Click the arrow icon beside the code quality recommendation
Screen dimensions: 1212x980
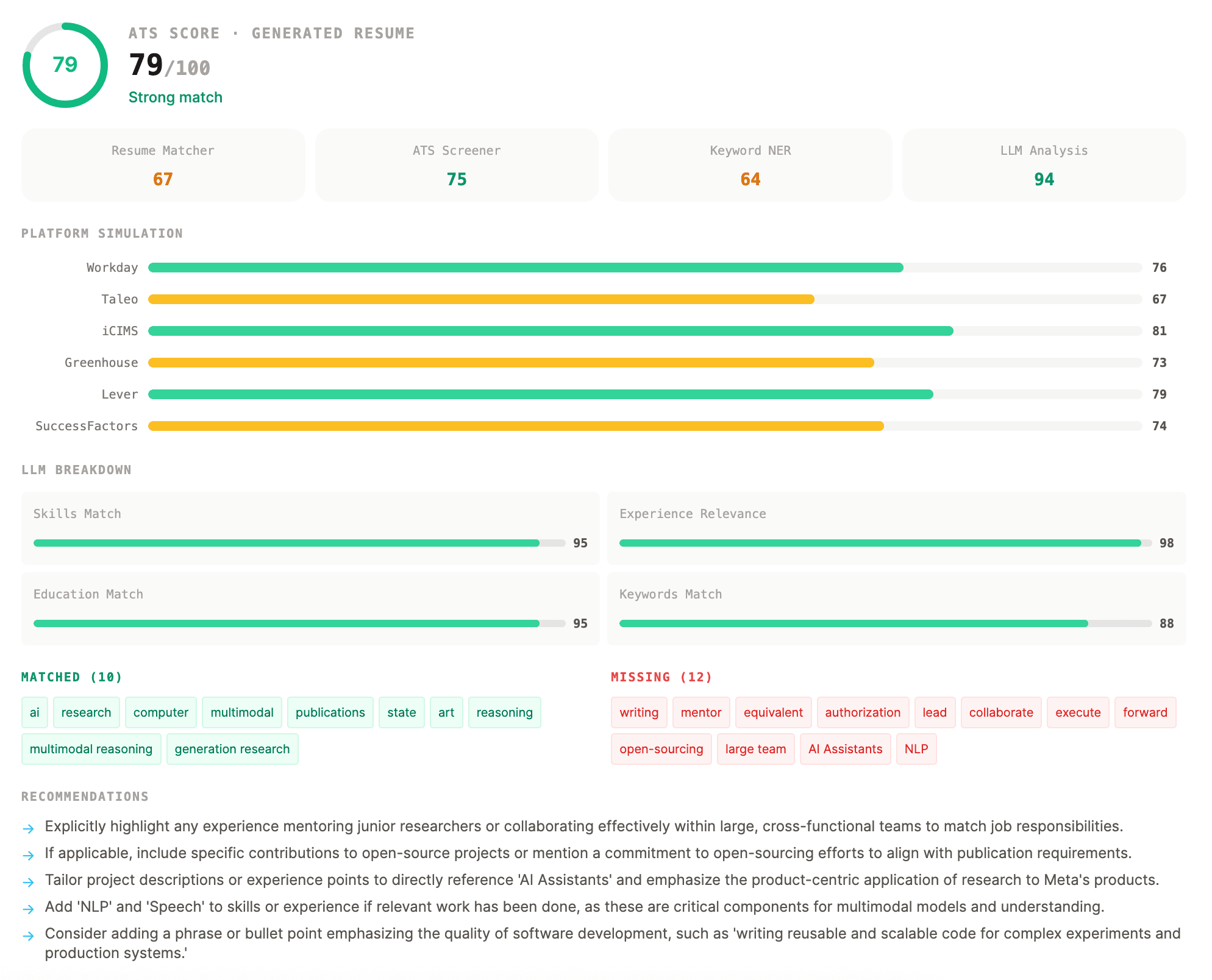[28, 934]
